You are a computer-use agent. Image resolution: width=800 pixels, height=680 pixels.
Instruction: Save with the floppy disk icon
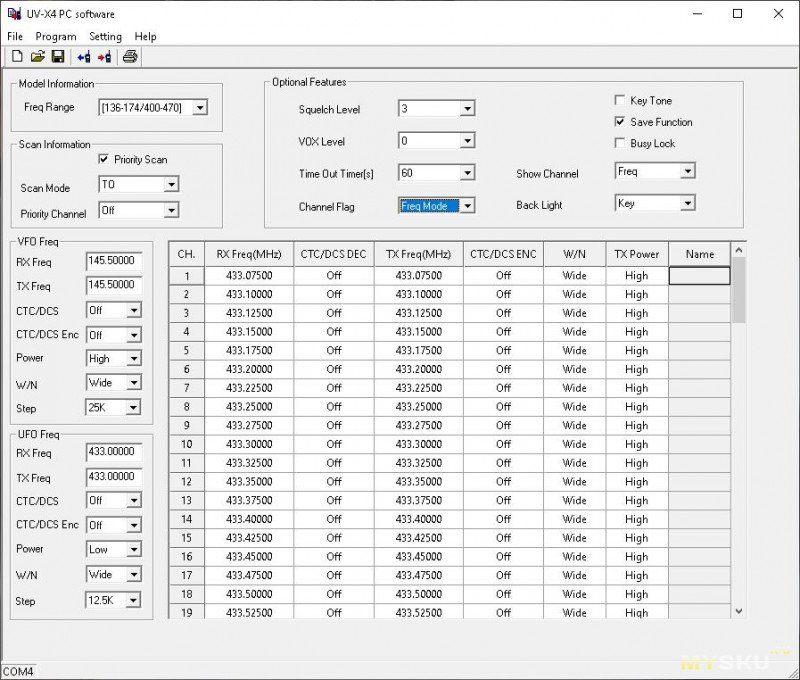coord(57,57)
